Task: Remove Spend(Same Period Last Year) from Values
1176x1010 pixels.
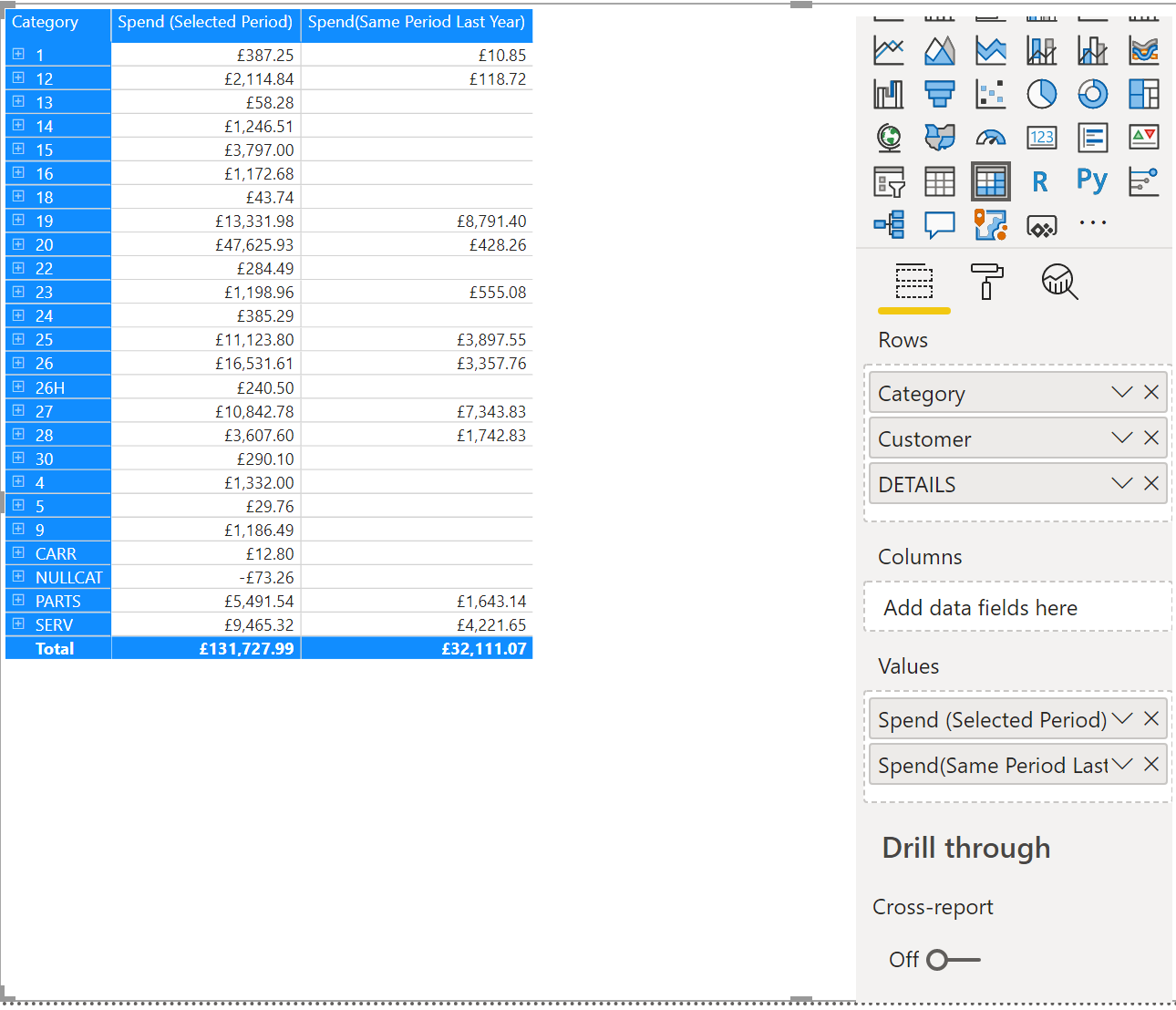Action: point(1151,764)
